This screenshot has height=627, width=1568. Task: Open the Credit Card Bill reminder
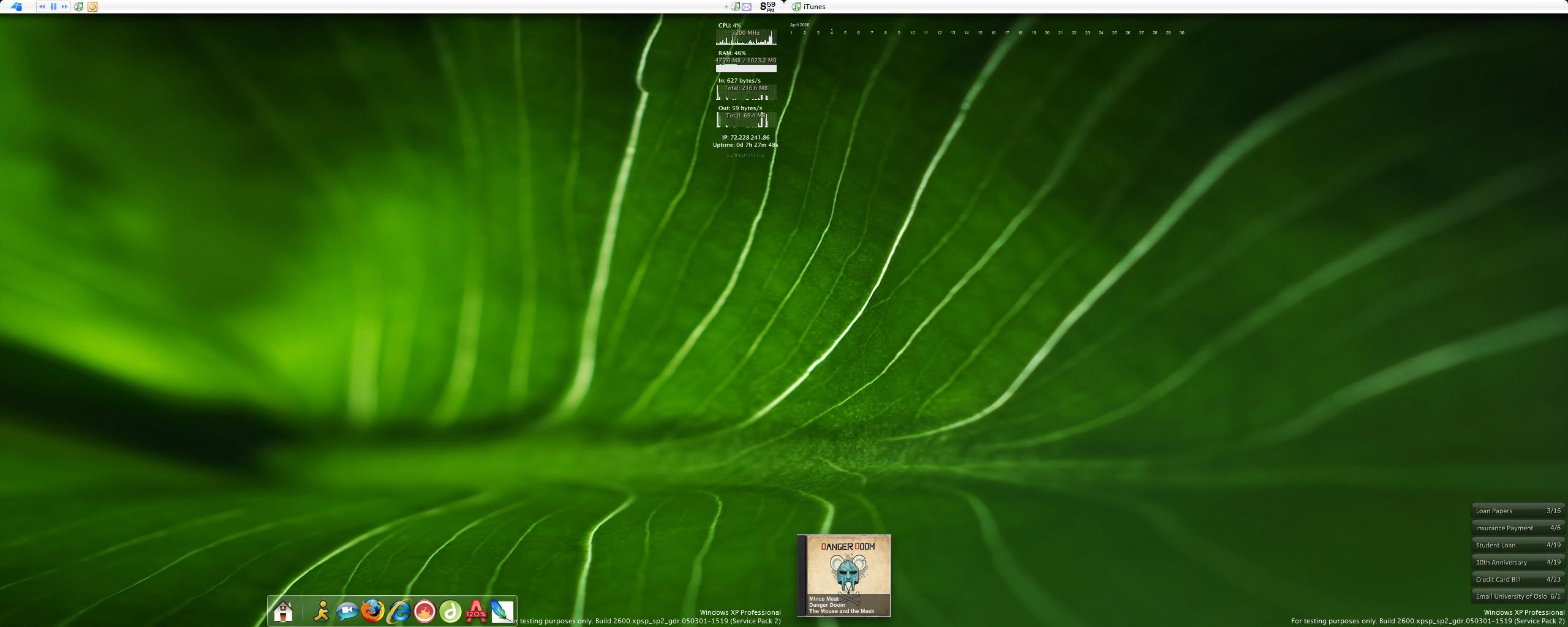click(1518, 579)
